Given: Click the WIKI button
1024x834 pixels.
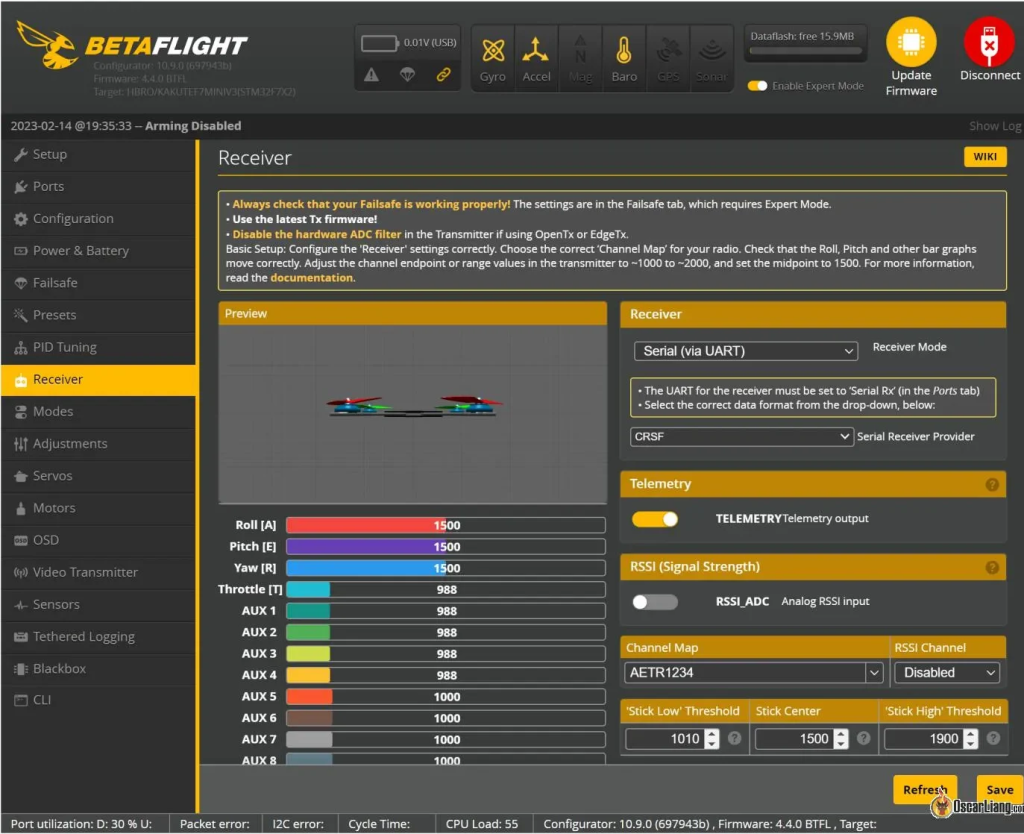Looking at the screenshot, I should tap(985, 157).
